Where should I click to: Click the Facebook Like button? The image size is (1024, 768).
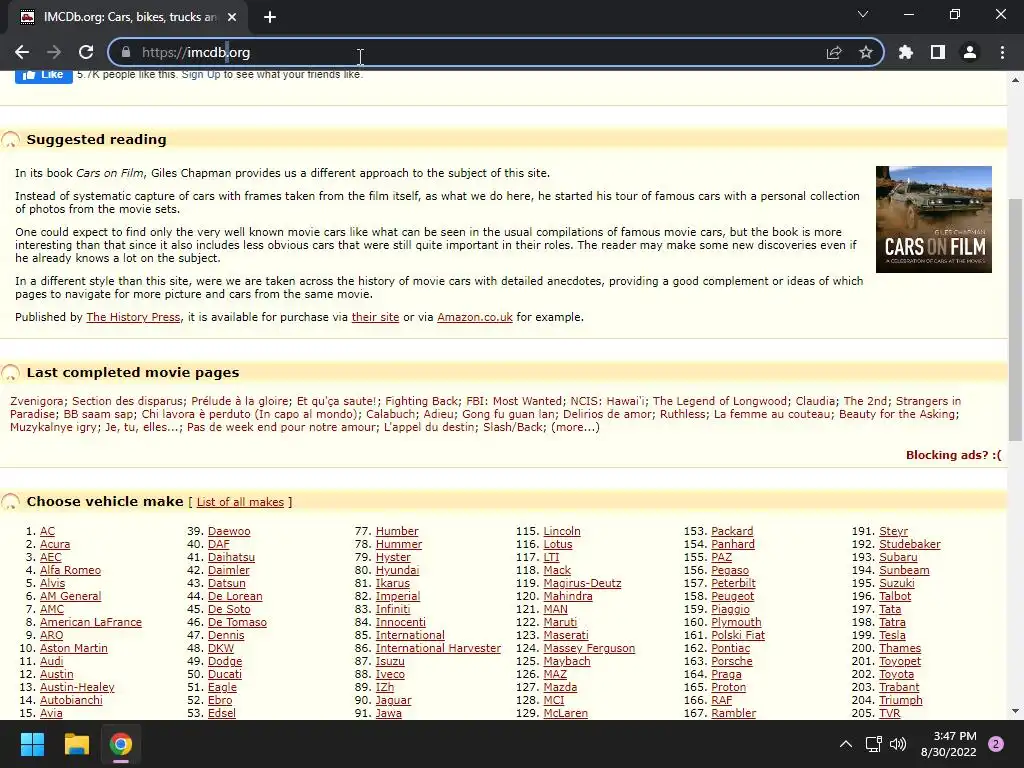coord(44,75)
